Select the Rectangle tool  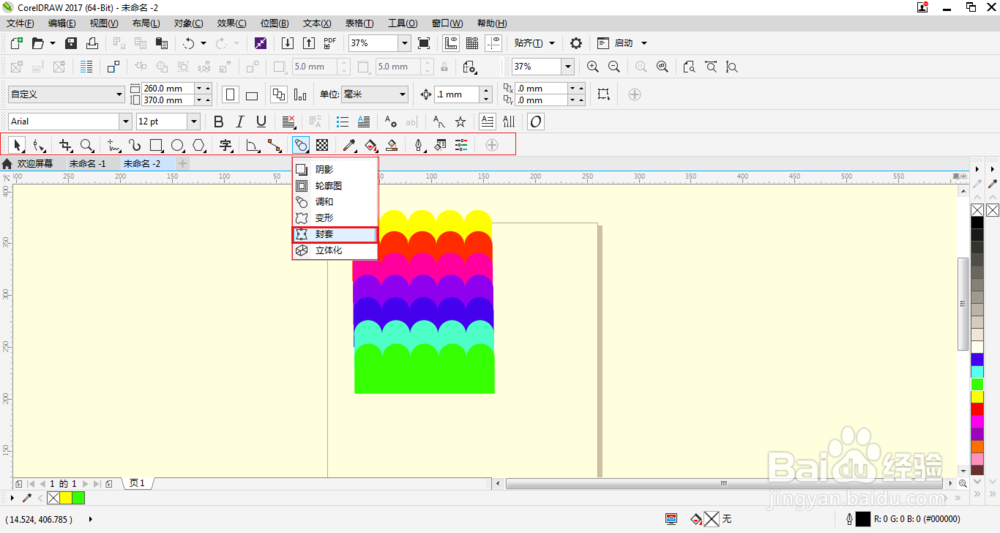156,145
